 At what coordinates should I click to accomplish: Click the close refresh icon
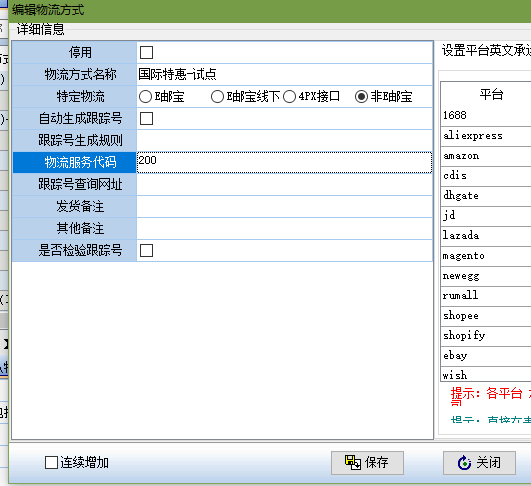pyautogui.click(x=464, y=462)
